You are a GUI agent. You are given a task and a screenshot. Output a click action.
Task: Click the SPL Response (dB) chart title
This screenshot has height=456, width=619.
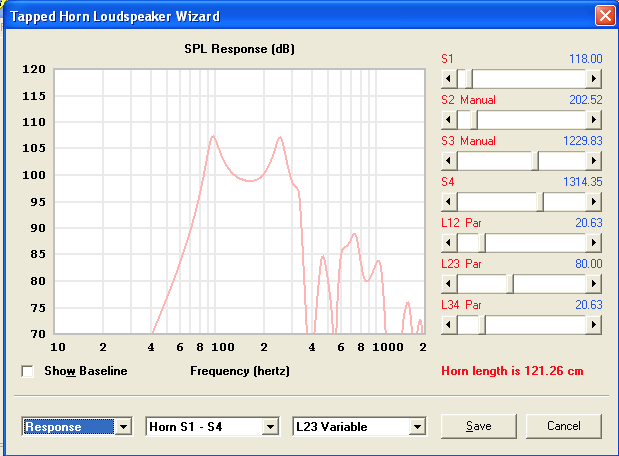click(x=239, y=49)
